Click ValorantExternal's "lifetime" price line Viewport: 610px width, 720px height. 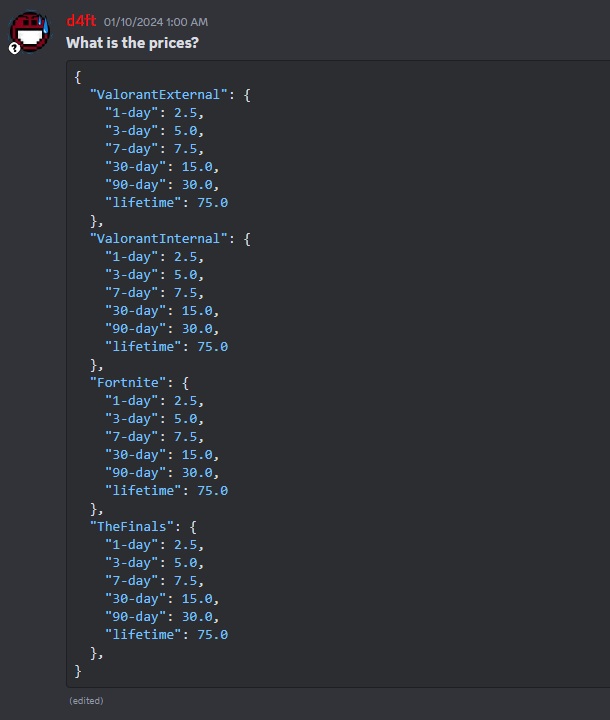click(166, 202)
